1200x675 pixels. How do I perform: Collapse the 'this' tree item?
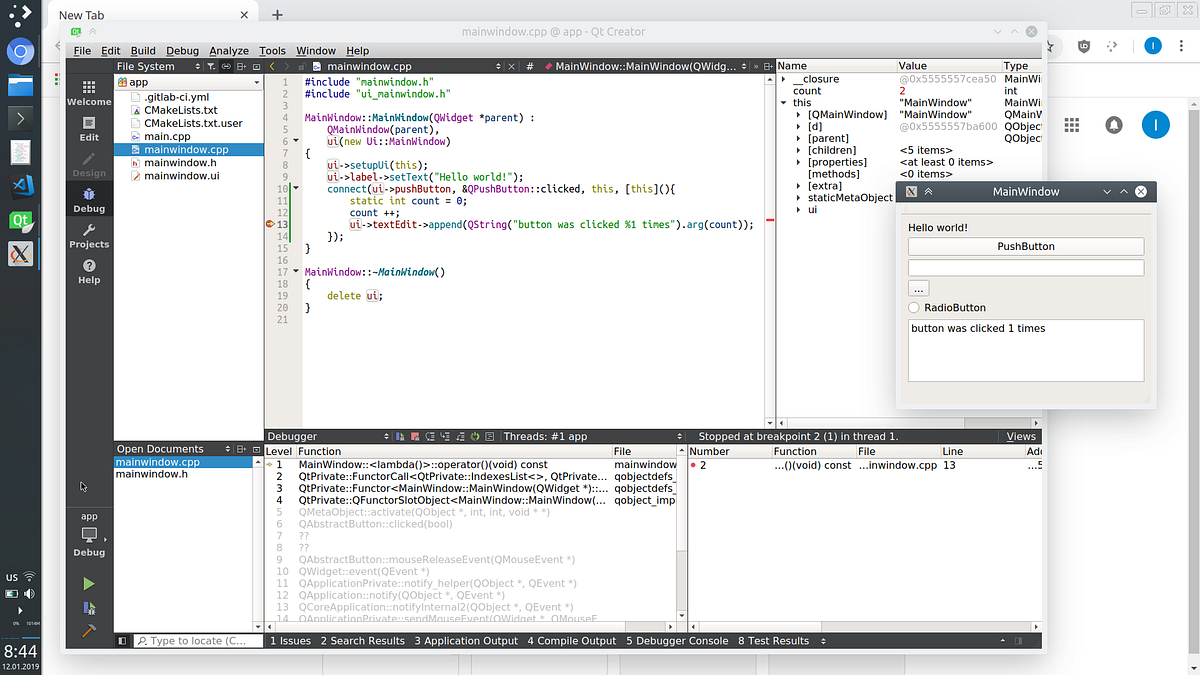(x=783, y=102)
